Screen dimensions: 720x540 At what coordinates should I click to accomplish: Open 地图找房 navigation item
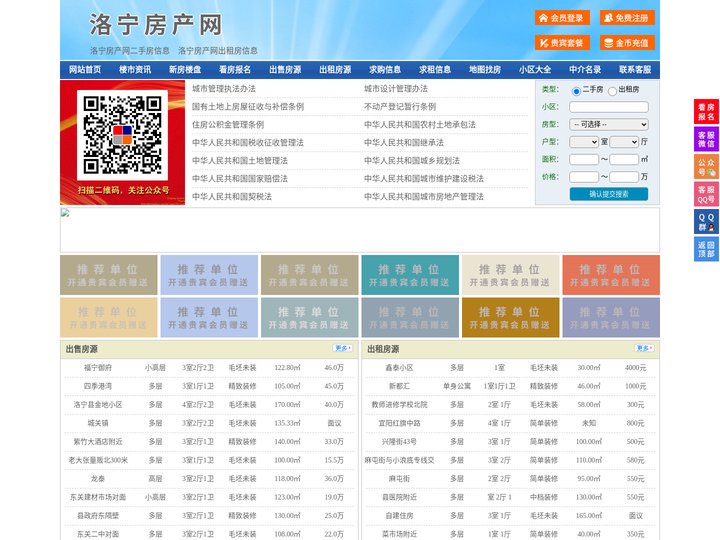point(485,70)
